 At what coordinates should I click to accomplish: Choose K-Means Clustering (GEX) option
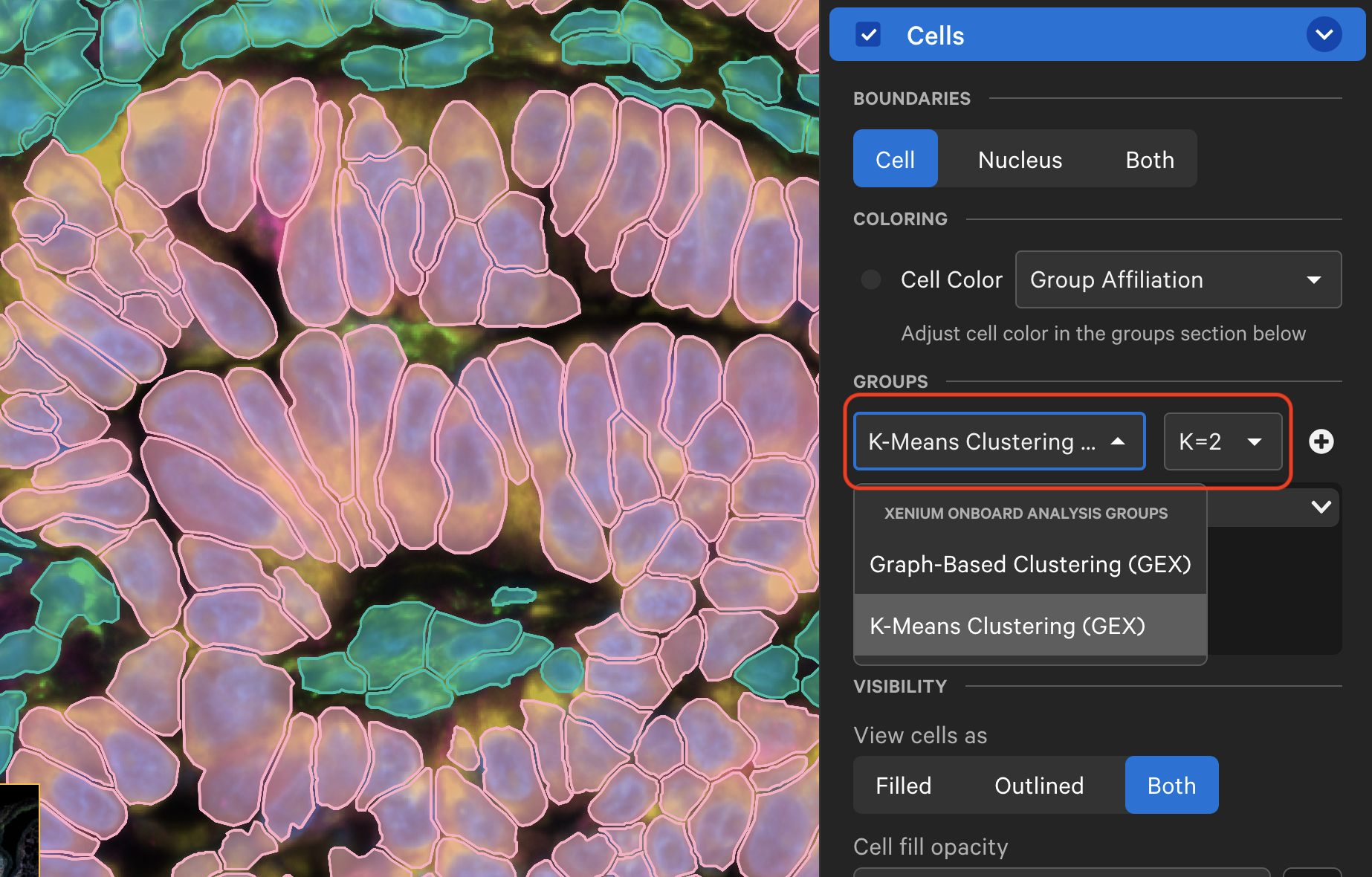[1030, 625]
